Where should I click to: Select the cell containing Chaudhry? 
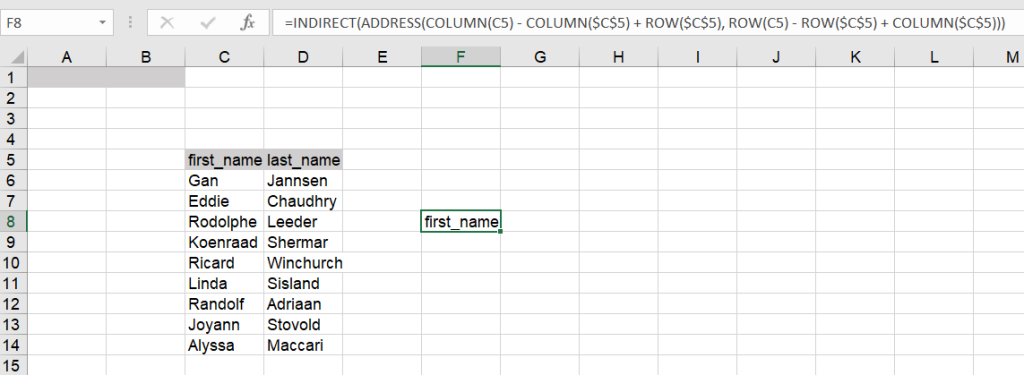pyautogui.click(x=303, y=201)
